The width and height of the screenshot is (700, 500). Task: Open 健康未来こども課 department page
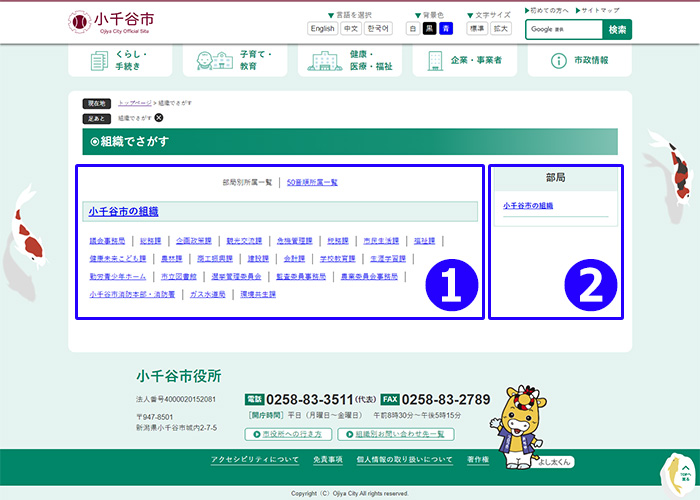(118, 258)
